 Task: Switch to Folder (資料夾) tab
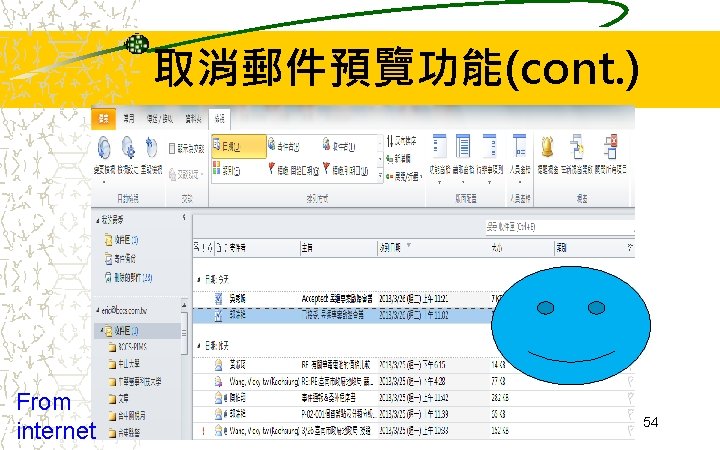(x=193, y=119)
